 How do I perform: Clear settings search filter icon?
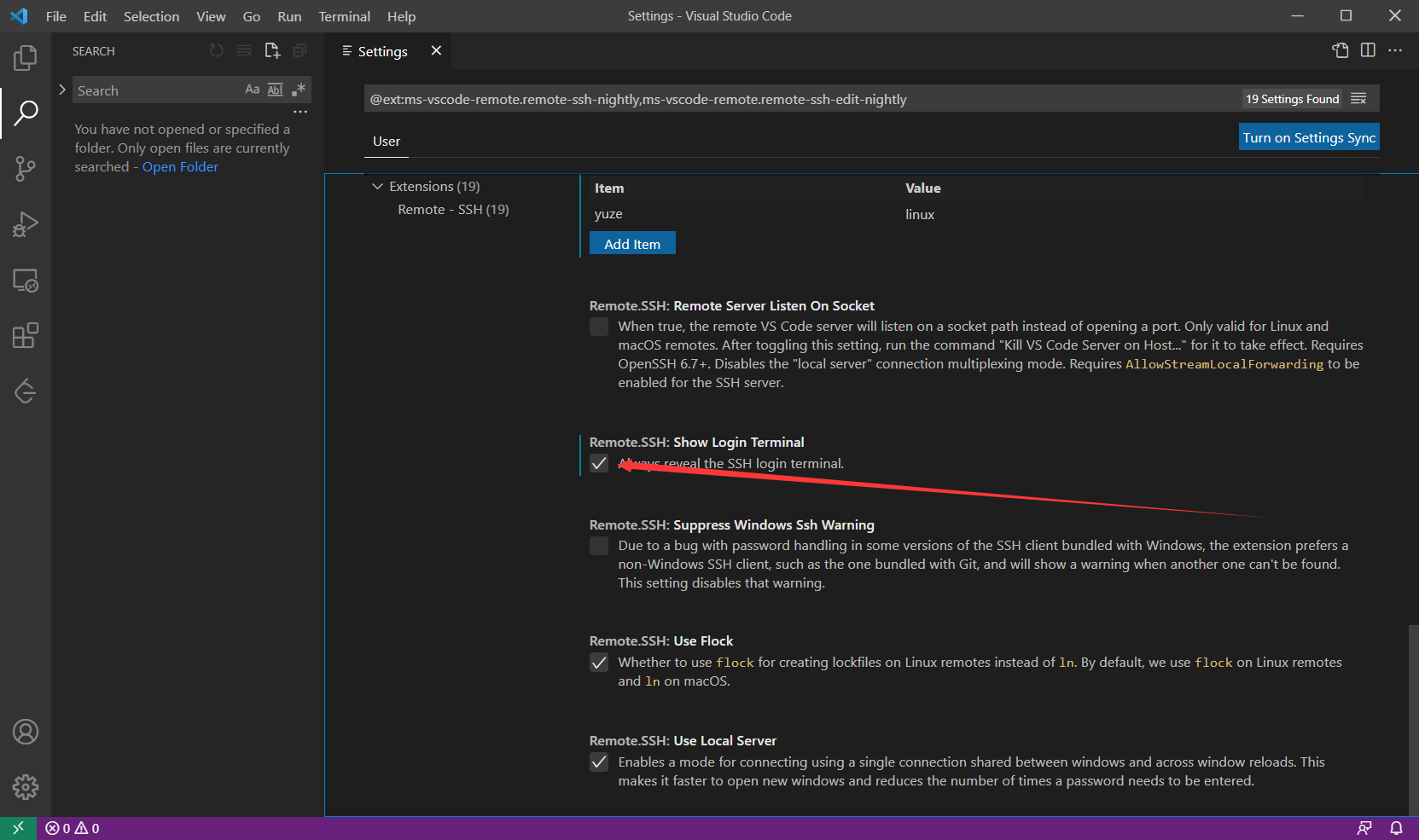[1359, 99]
